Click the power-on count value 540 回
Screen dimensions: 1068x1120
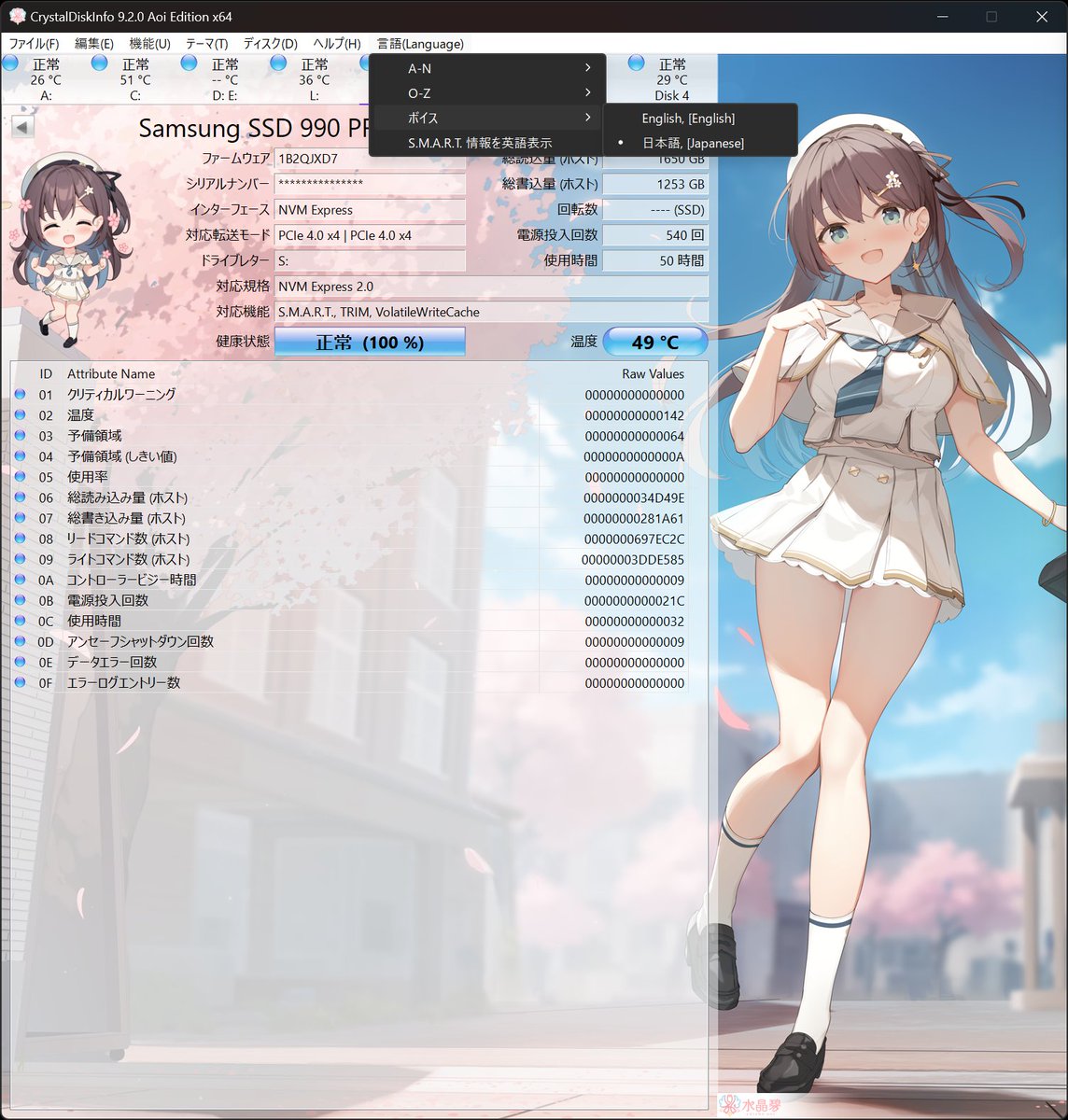point(654,235)
